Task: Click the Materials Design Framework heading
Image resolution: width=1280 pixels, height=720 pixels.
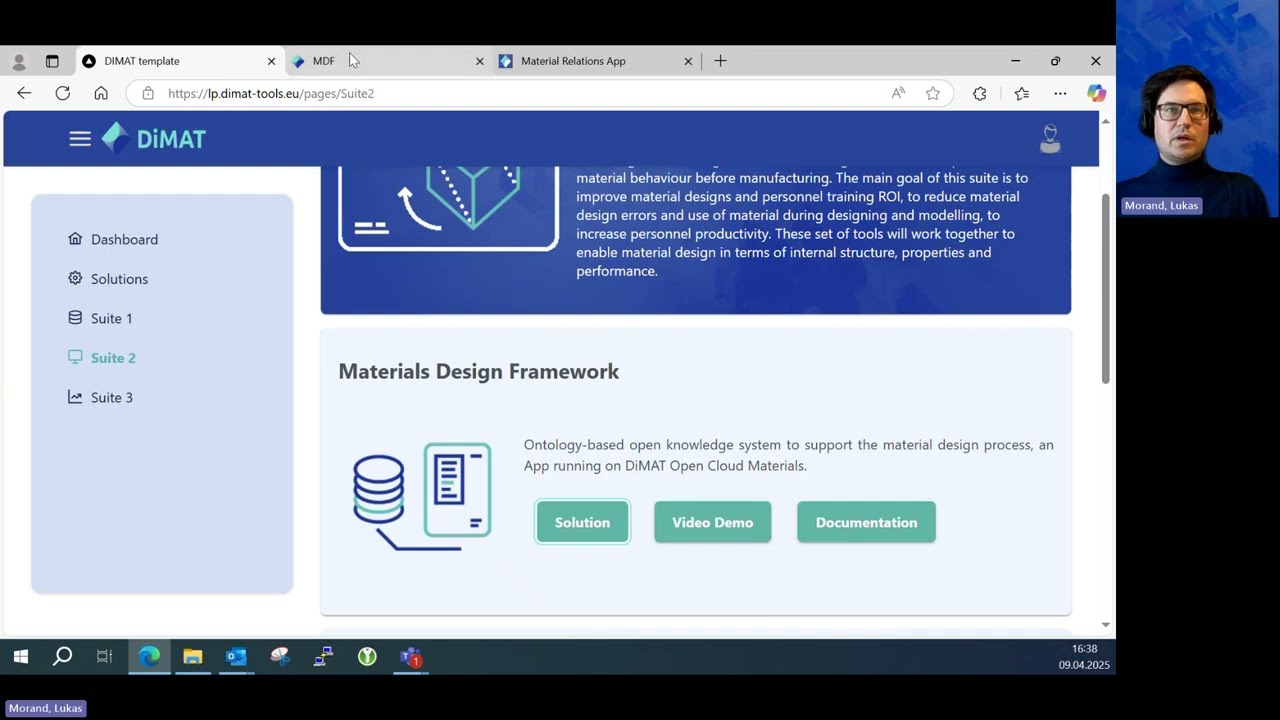Action: 479,371
